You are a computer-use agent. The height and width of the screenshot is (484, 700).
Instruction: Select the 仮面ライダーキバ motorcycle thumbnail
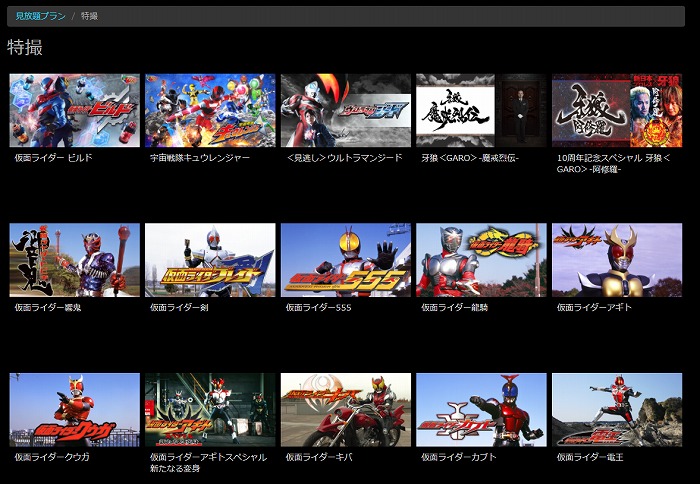click(345, 410)
